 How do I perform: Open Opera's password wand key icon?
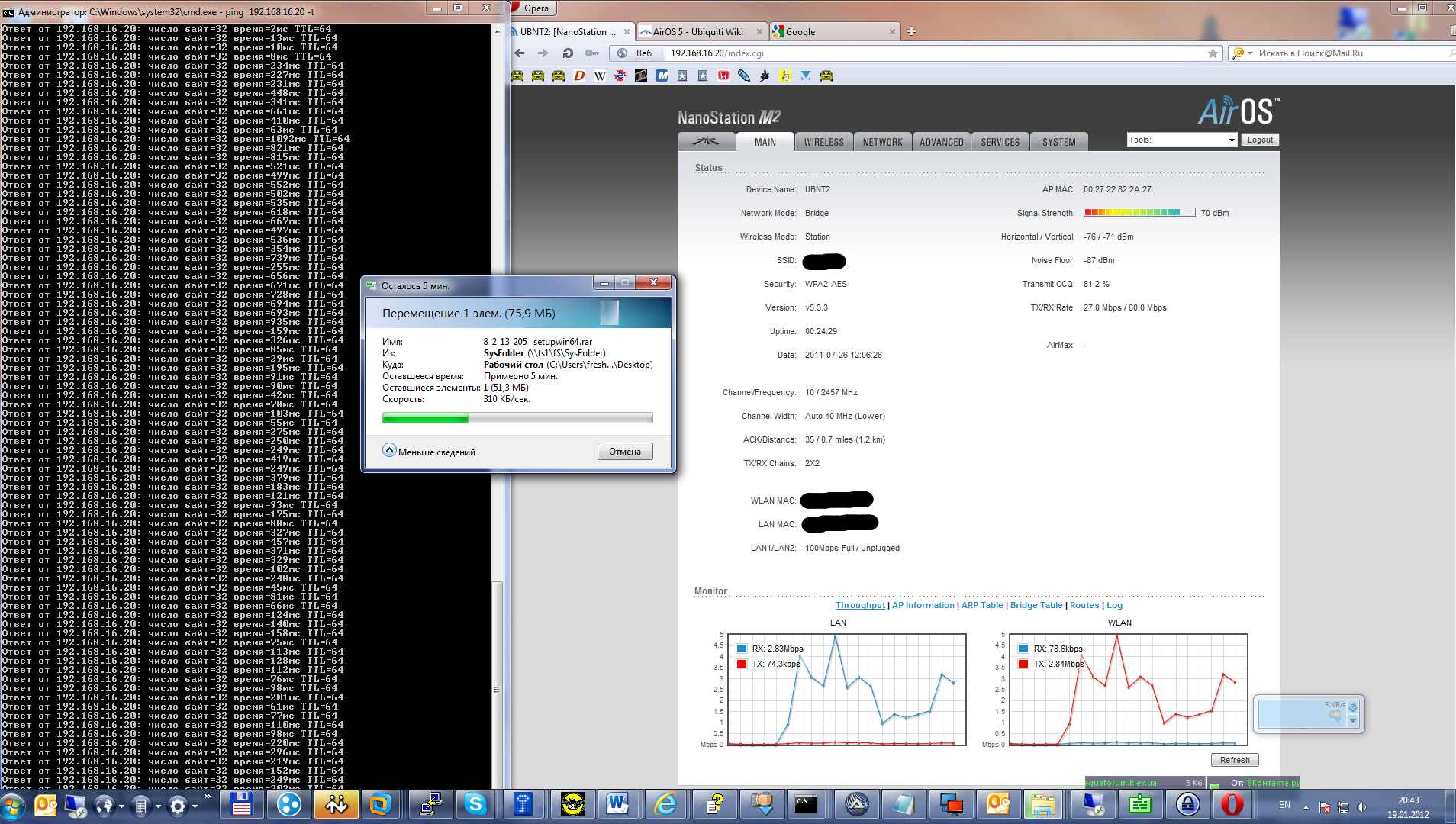591,53
